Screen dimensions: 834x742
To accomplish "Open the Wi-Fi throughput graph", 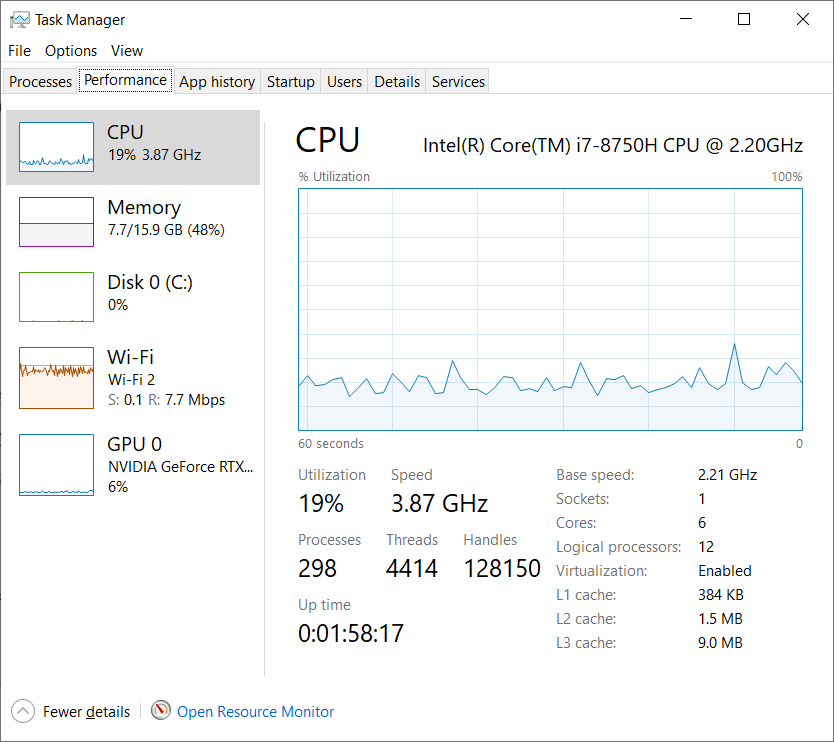I will pyautogui.click(x=56, y=378).
